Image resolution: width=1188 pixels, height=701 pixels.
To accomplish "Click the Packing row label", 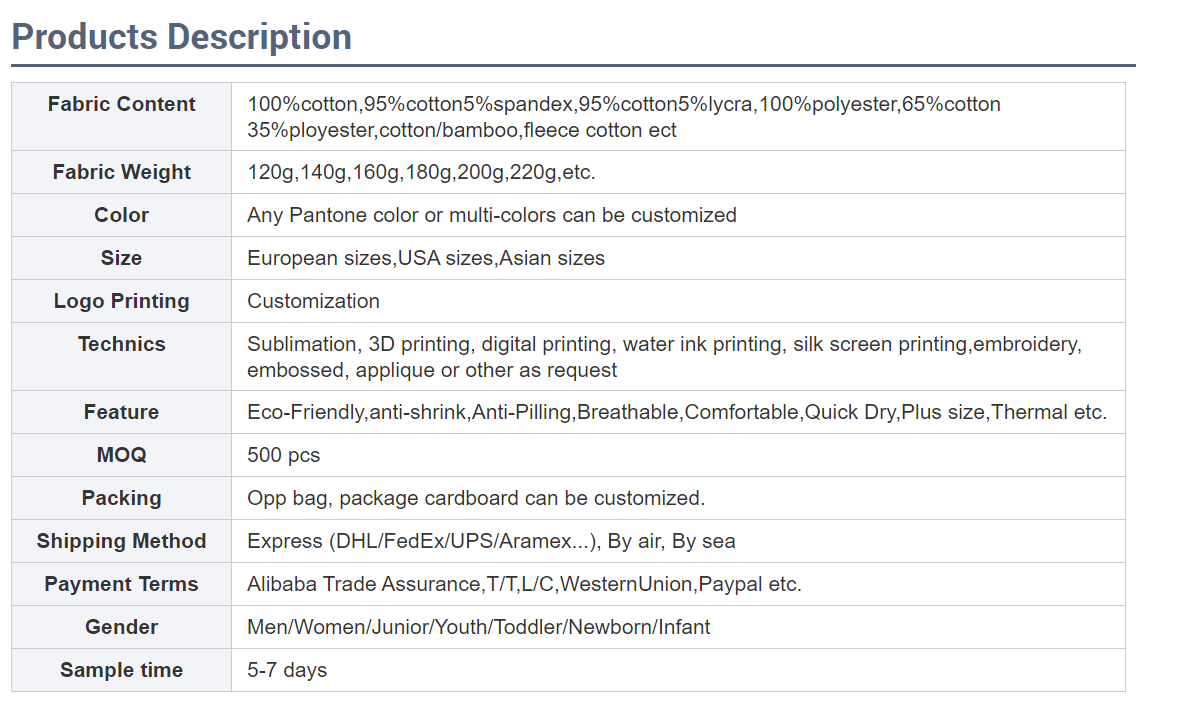I will coord(121,498).
